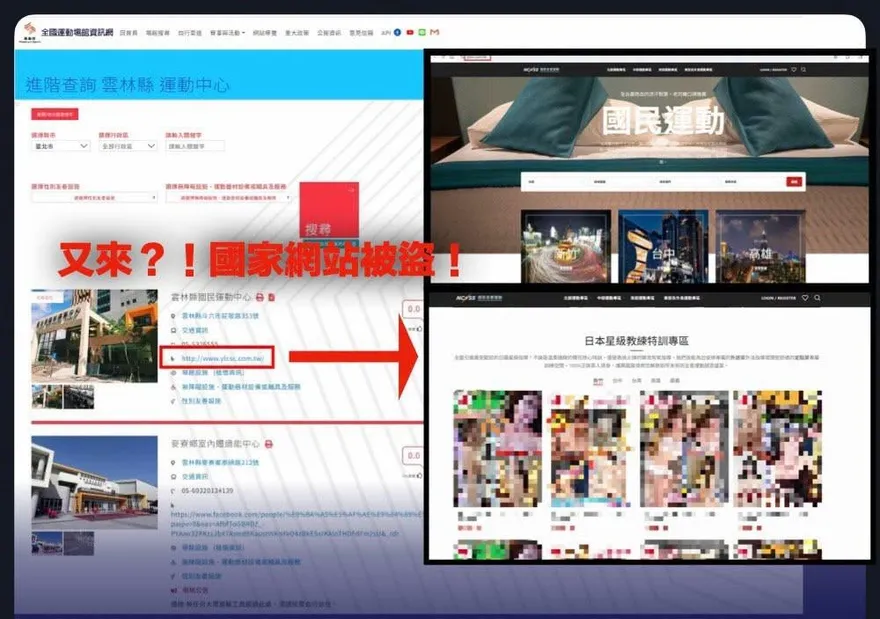Screen dimensions: 880x619
Task: Open the Facebook icon in the top navigation
Action: pos(397,33)
